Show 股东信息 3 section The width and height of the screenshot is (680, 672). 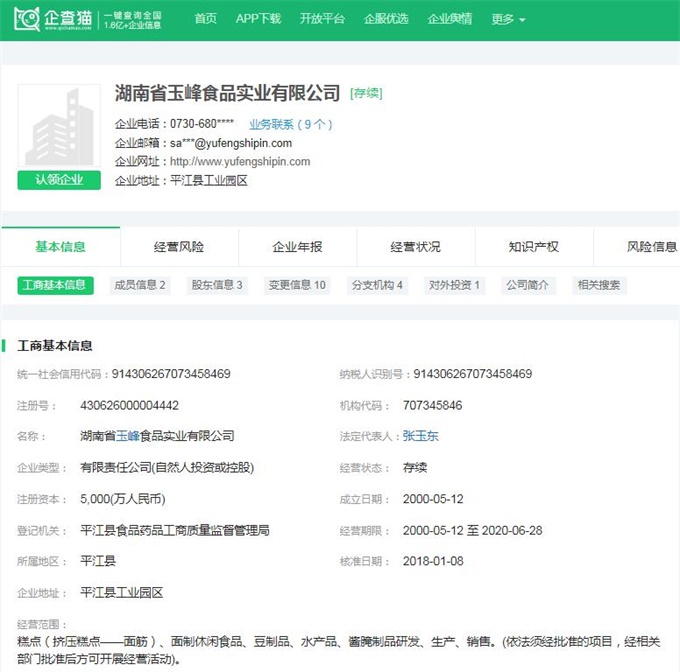[x=217, y=285]
